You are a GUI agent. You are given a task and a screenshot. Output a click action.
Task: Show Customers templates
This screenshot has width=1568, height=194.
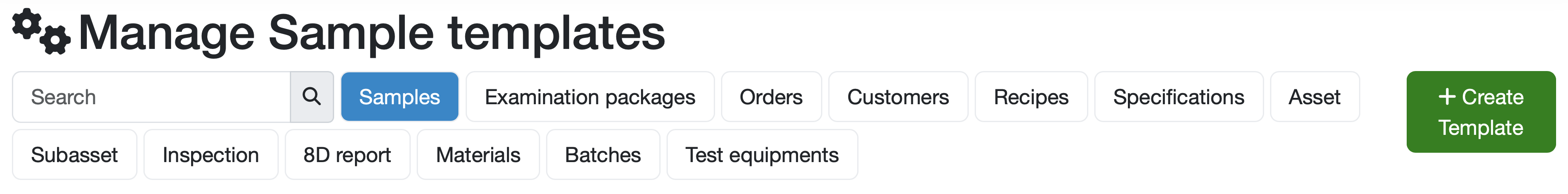[x=898, y=97]
